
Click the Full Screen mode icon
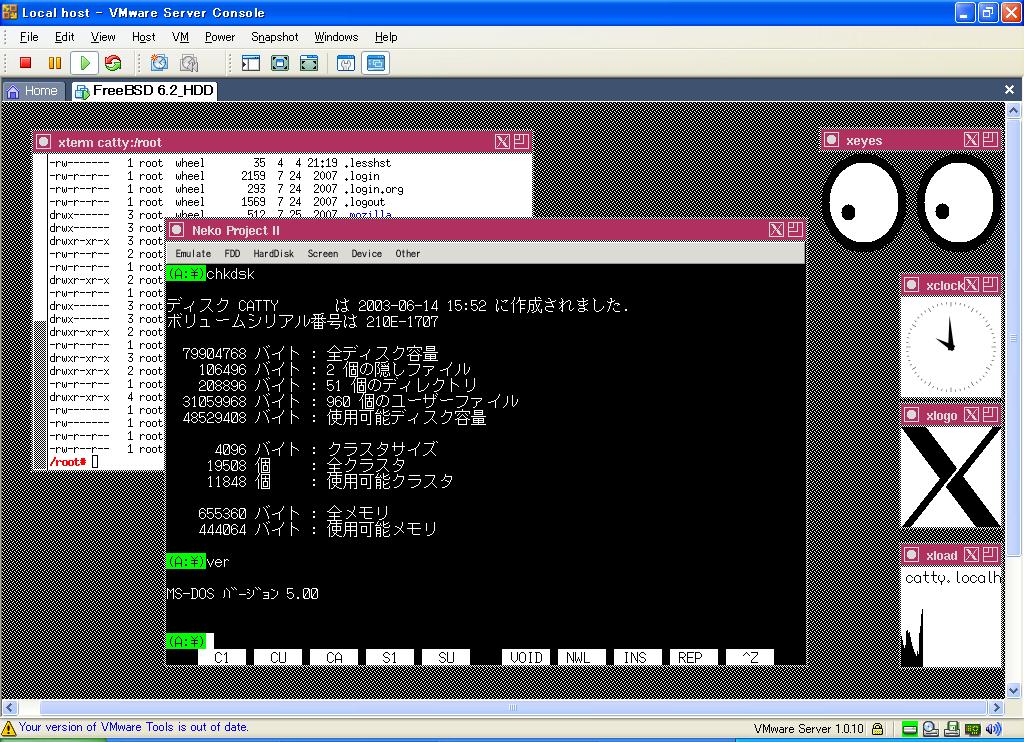pyautogui.click(x=309, y=63)
